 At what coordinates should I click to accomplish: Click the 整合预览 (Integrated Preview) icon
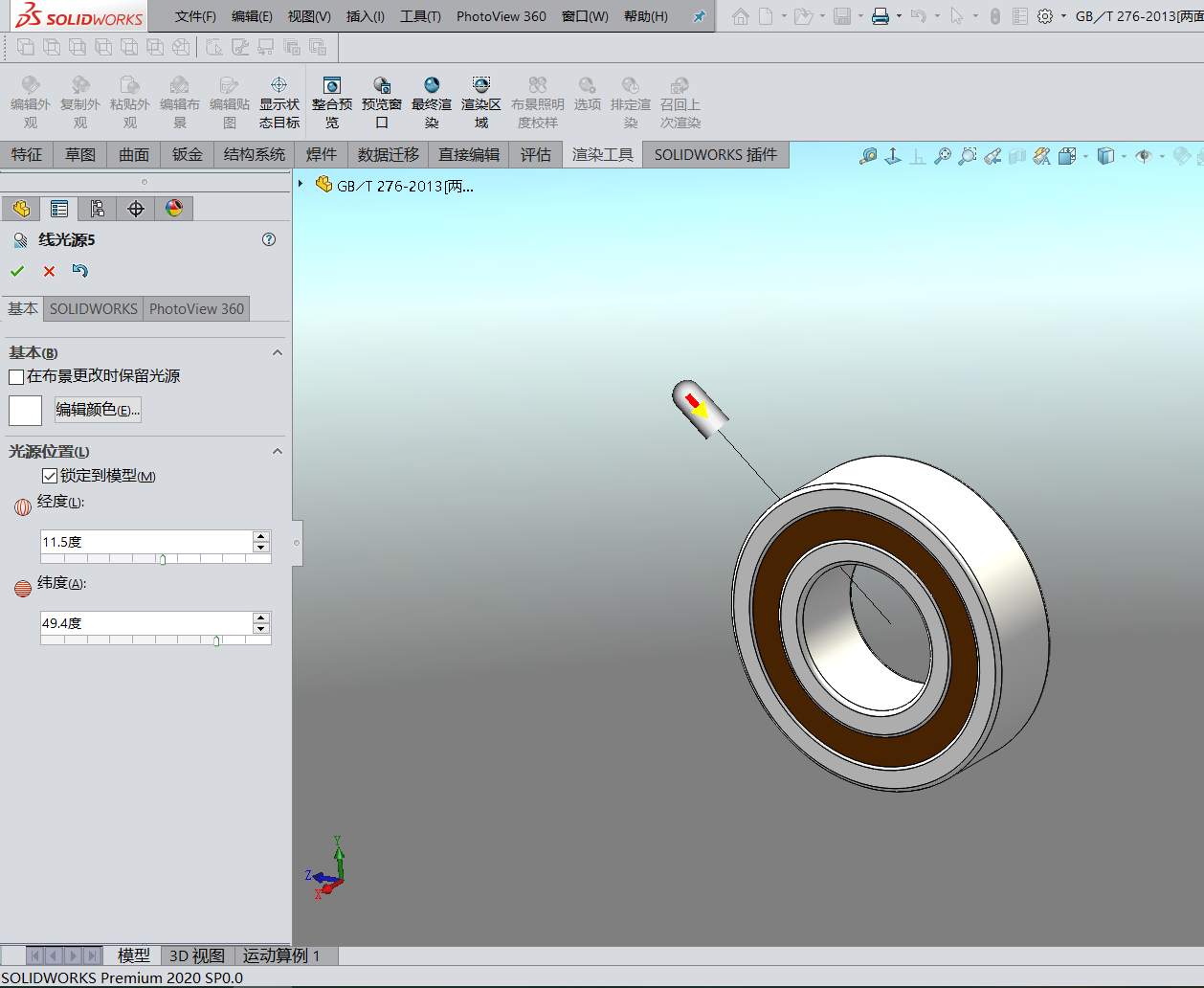click(x=331, y=101)
